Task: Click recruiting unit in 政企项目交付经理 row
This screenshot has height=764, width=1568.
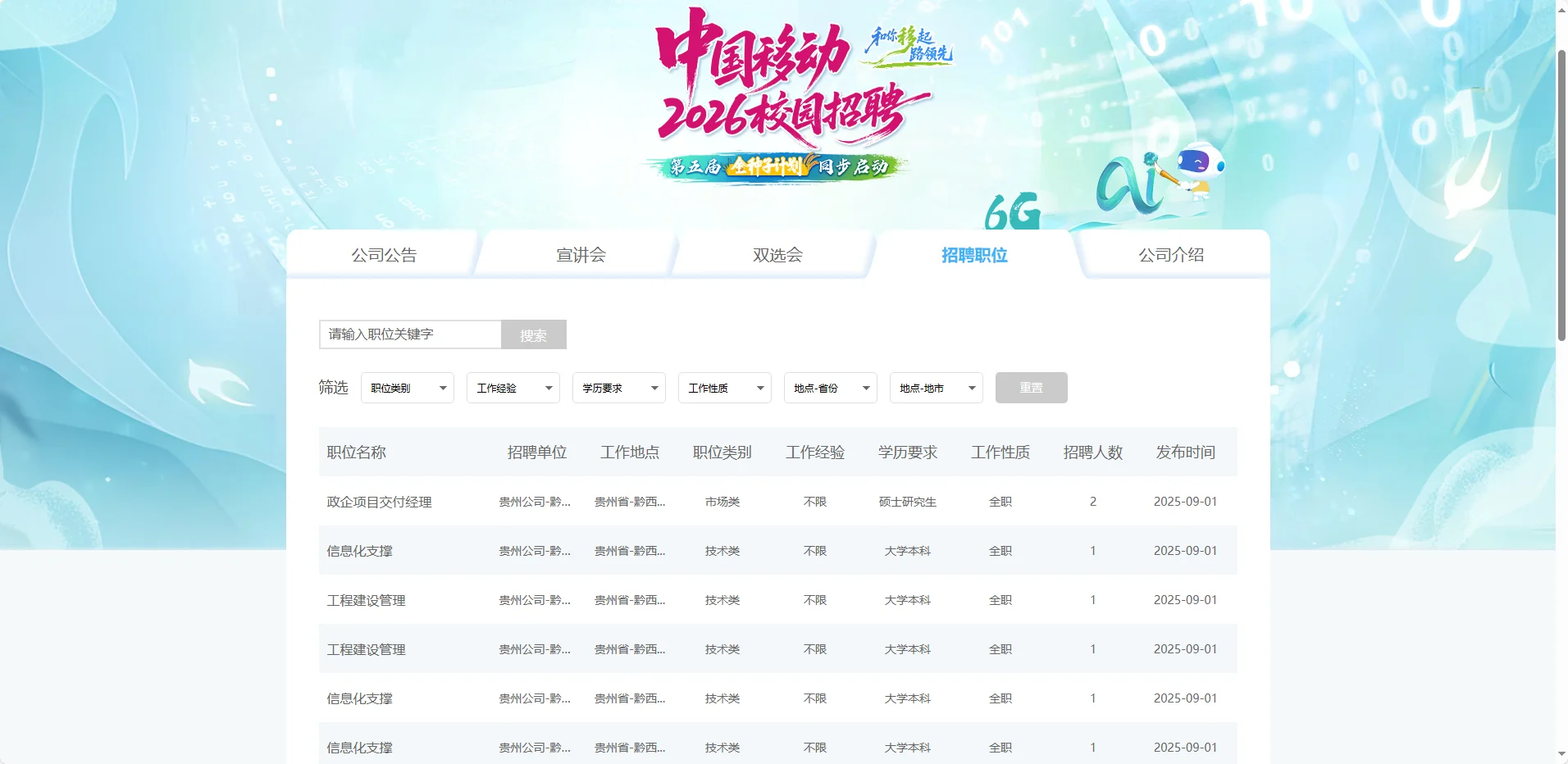Action: click(x=535, y=502)
